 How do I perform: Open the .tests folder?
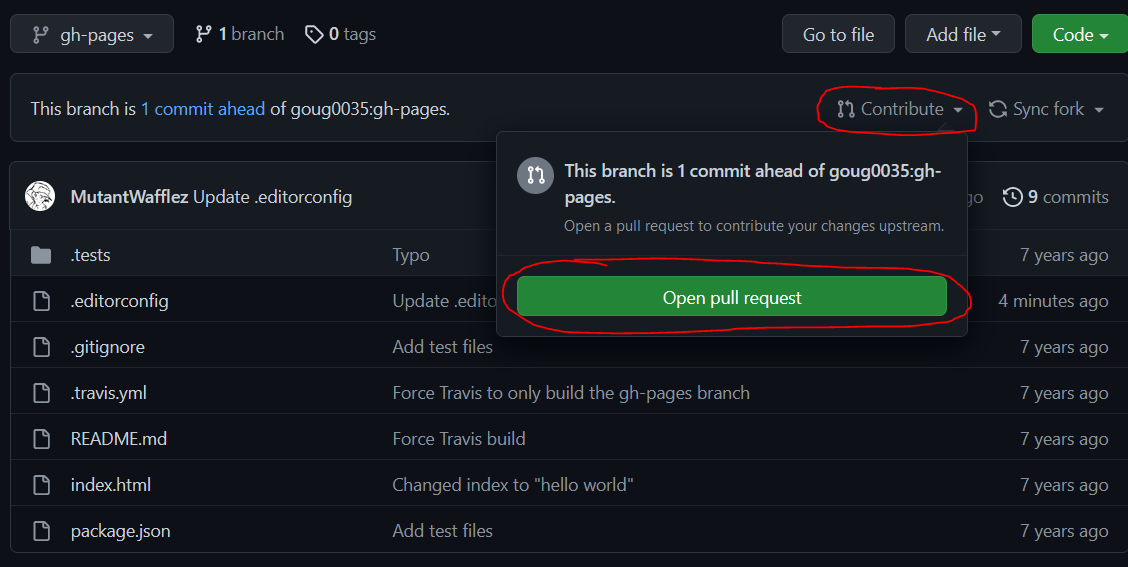pyautogui.click(x=91, y=255)
